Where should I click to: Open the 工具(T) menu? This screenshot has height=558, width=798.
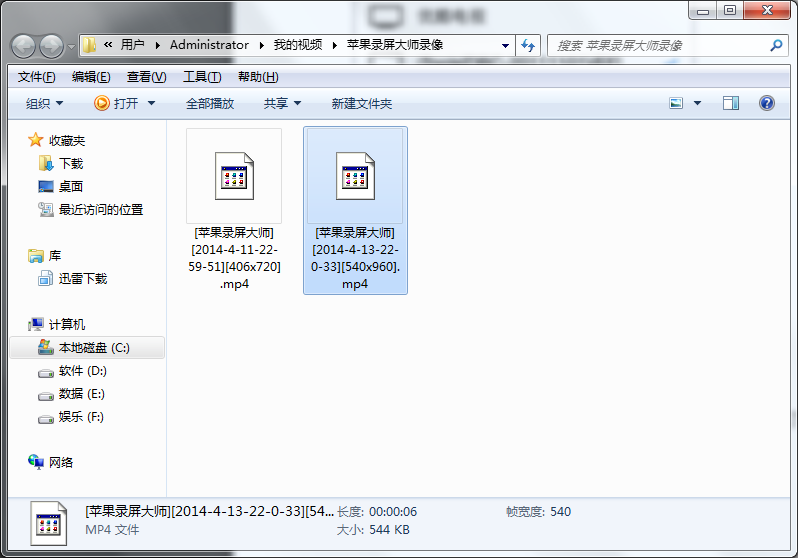[202, 77]
